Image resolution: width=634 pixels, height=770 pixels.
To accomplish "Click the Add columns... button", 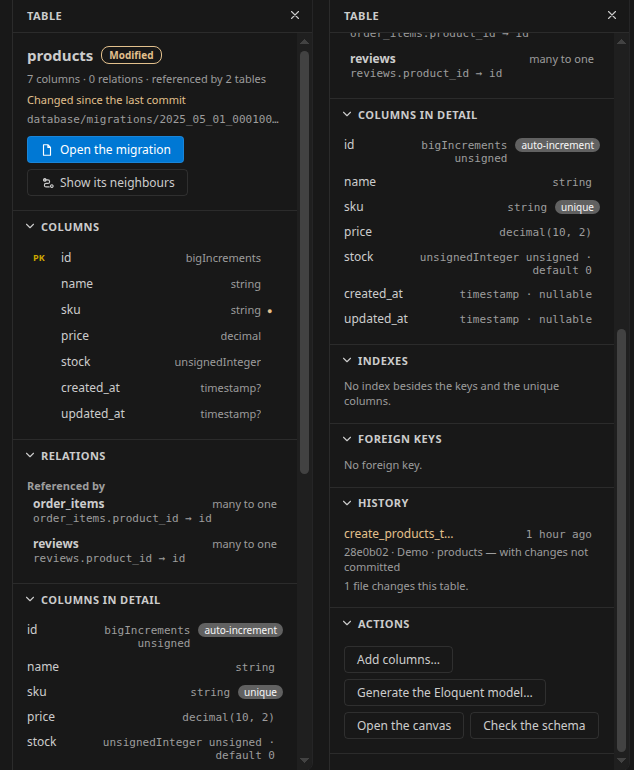I will point(398,659).
